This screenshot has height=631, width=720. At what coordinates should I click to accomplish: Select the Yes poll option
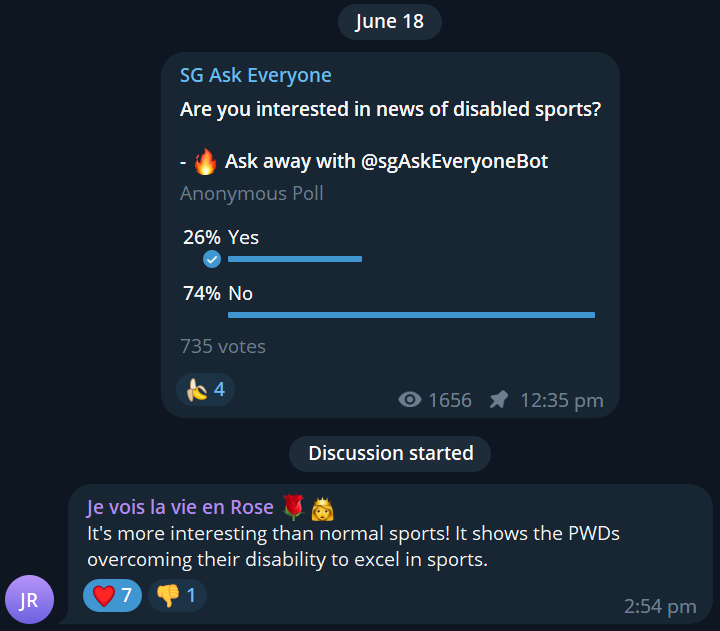pyautogui.click(x=388, y=248)
